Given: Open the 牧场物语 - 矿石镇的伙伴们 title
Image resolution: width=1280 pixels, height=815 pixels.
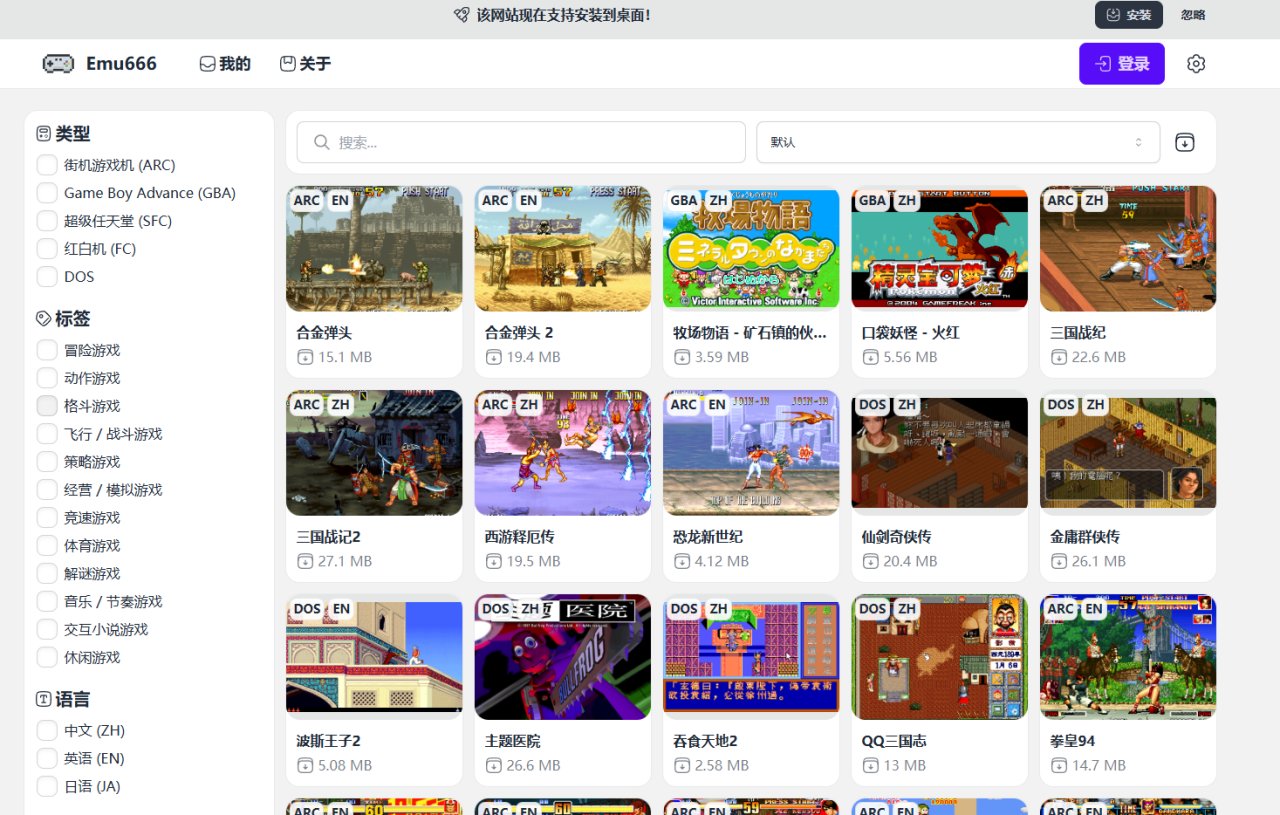Looking at the screenshot, I should (x=750, y=333).
